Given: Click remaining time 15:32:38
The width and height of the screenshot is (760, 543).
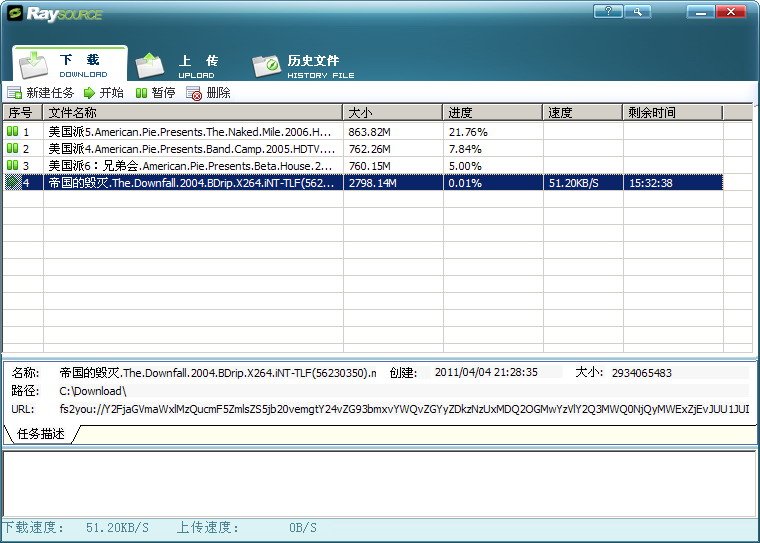Looking at the screenshot, I should coord(650,183).
